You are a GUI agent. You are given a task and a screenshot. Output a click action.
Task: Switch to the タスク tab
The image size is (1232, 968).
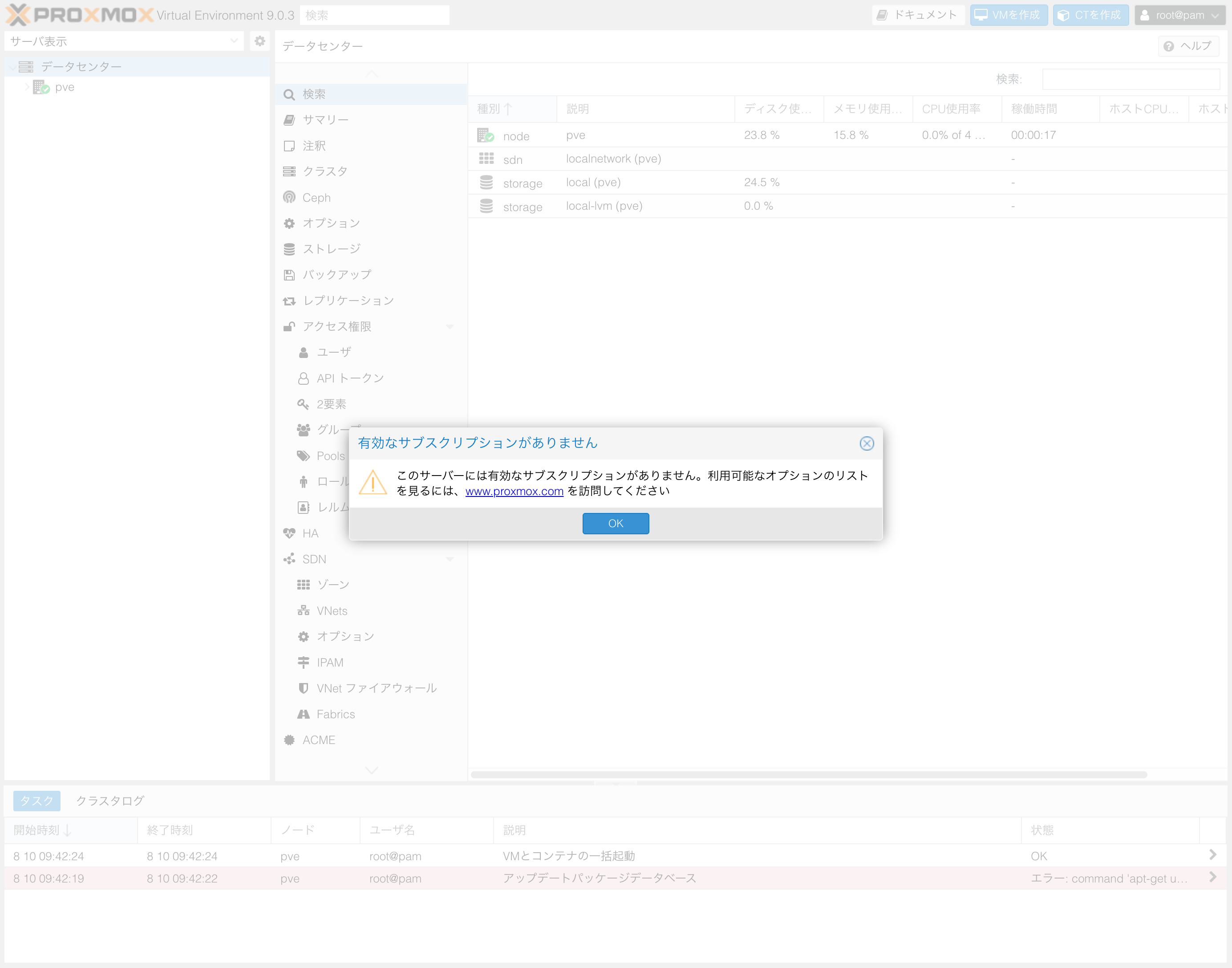point(37,801)
